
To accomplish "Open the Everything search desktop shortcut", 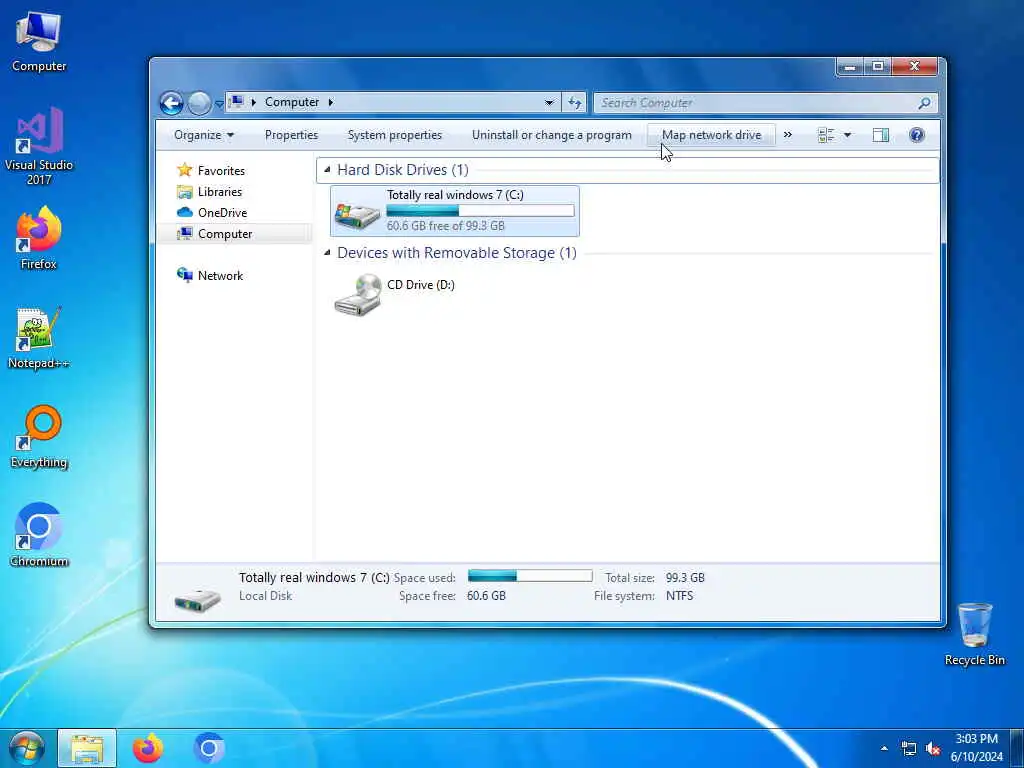I will 39,438.
